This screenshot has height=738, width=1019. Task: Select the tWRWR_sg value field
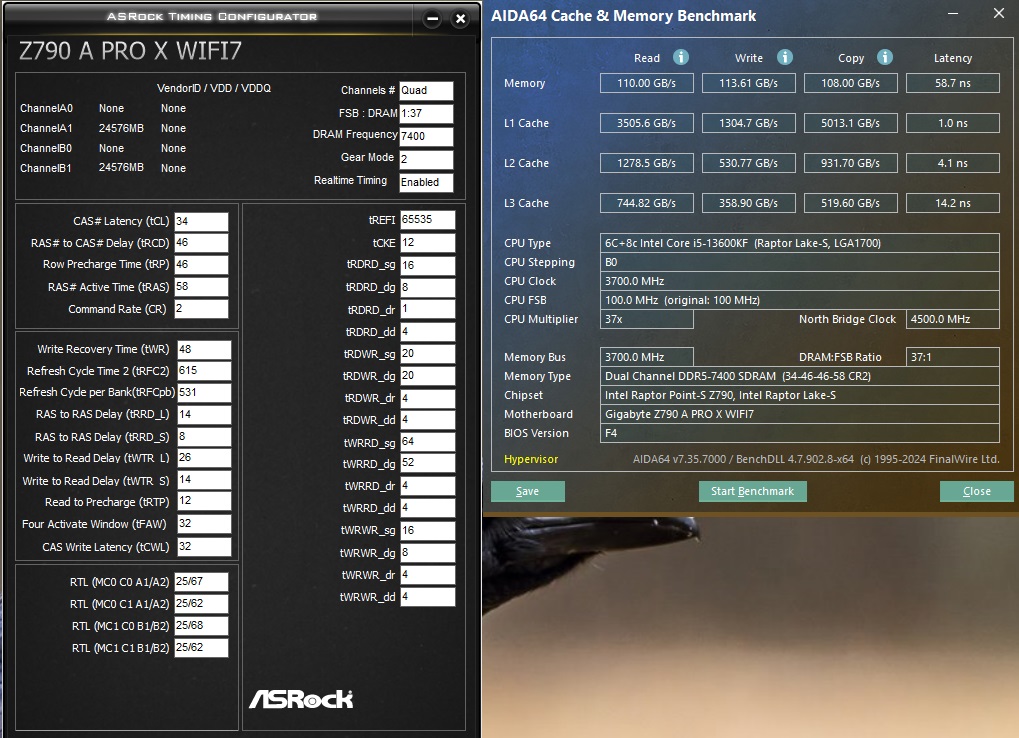[x=428, y=531]
